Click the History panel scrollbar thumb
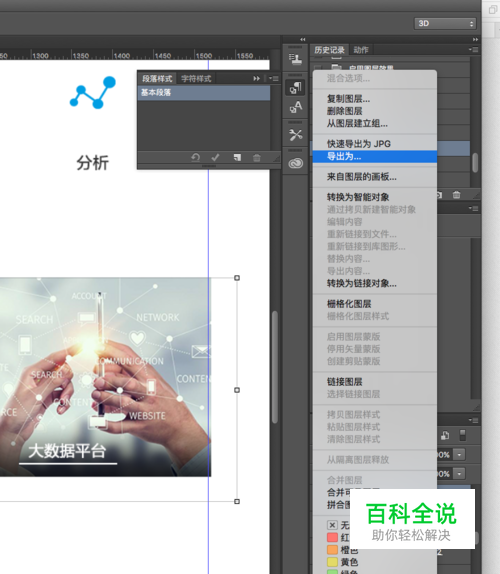The image size is (500, 574). (475, 163)
